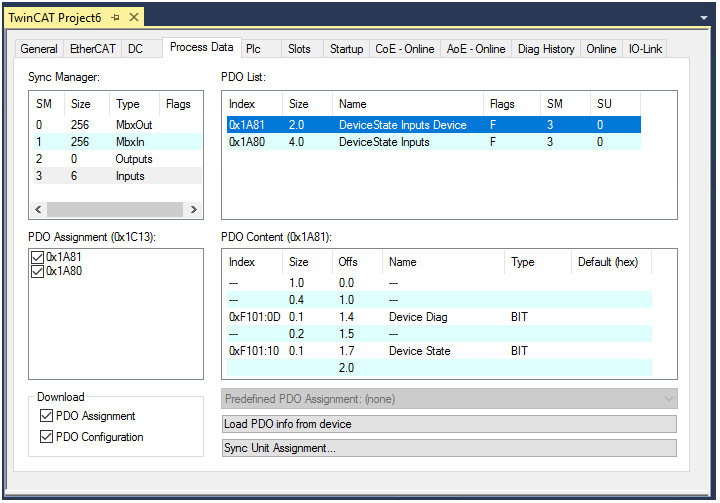Select the final PDO Content row 2.0

click(439, 368)
